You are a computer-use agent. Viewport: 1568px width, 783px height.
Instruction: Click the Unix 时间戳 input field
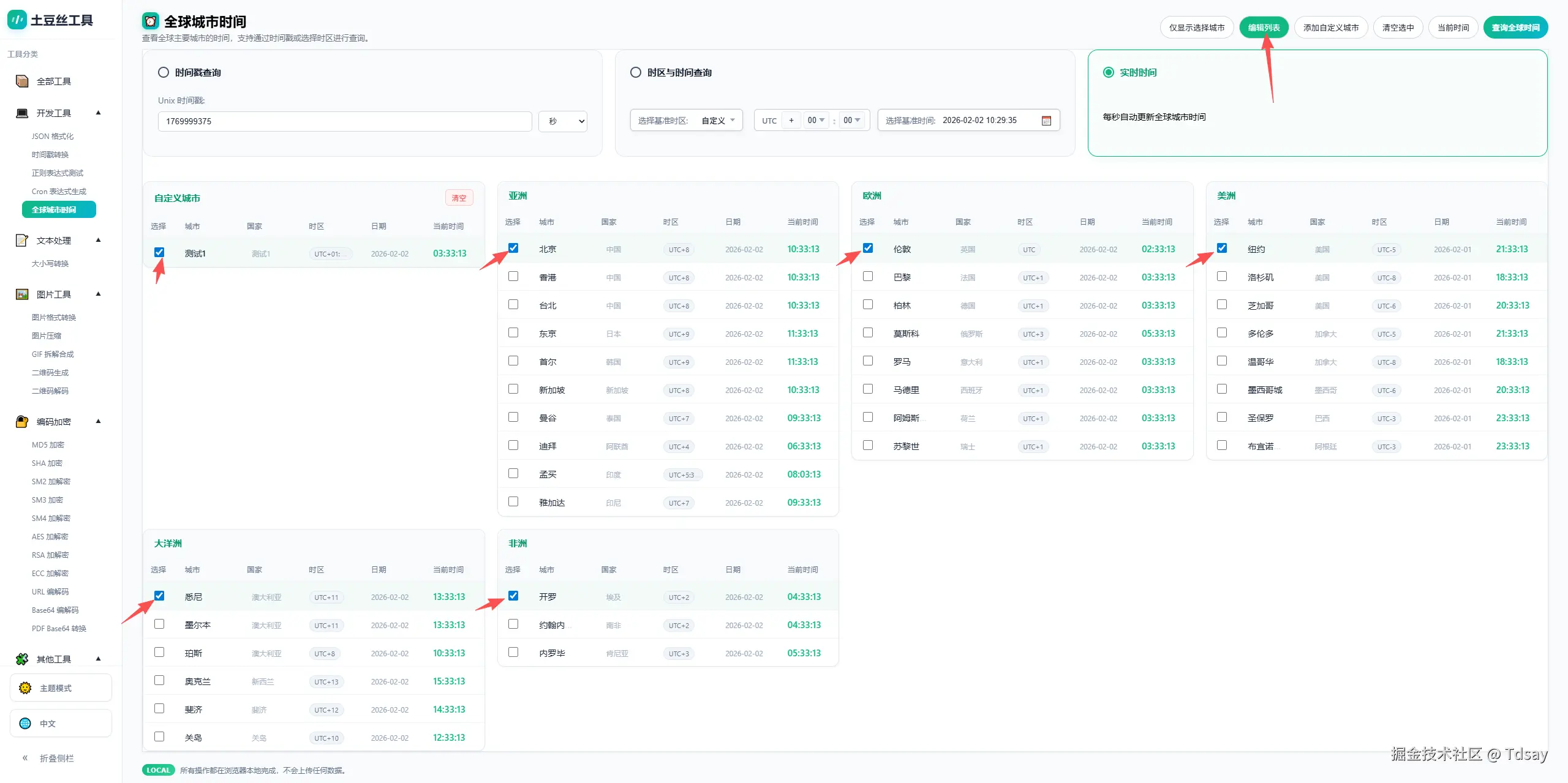tap(344, 121)
